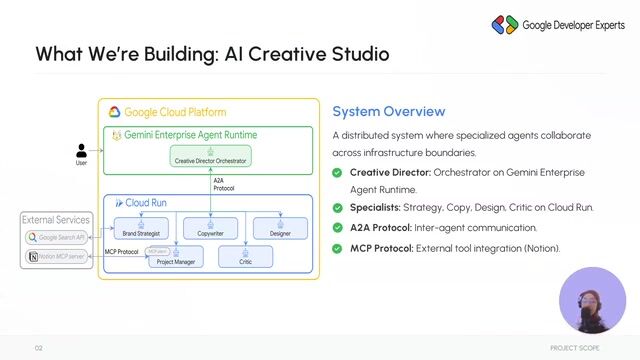Click the Google Search API service box
Viewport: 640px width, 360px height.
[57, 237]
